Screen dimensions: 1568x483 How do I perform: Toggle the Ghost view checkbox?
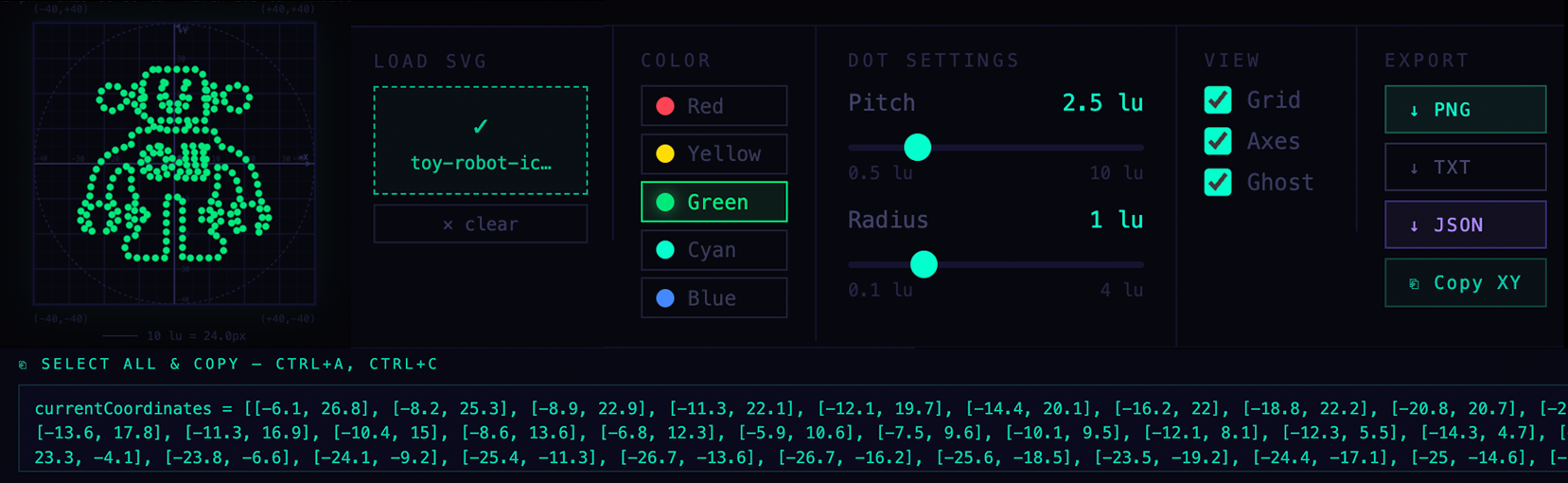(1218, 182)
